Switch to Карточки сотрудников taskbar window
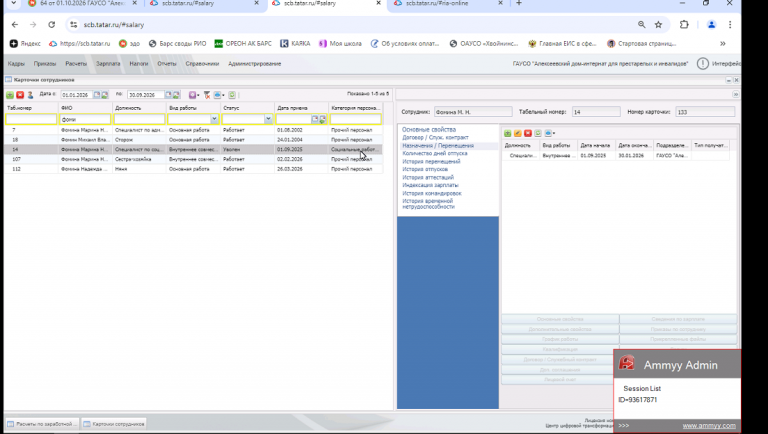 [x=114, y=424]
